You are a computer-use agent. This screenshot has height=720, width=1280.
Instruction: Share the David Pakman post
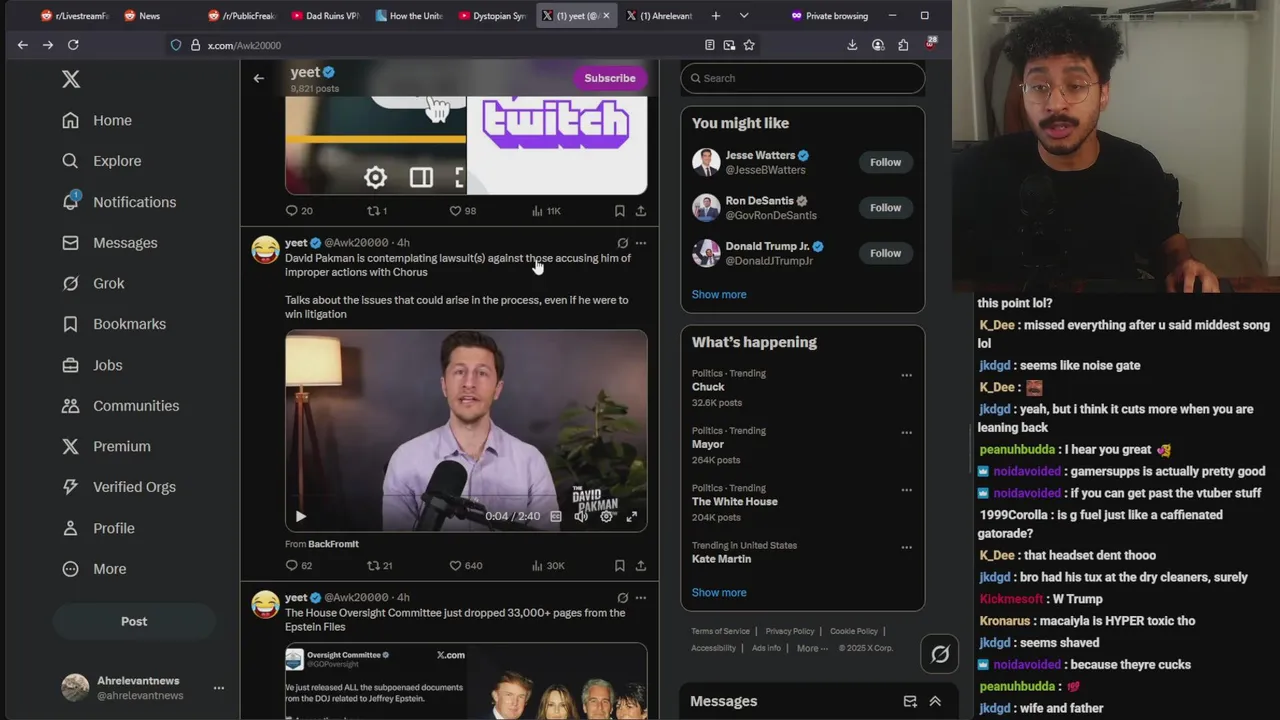tap(640, 565)
